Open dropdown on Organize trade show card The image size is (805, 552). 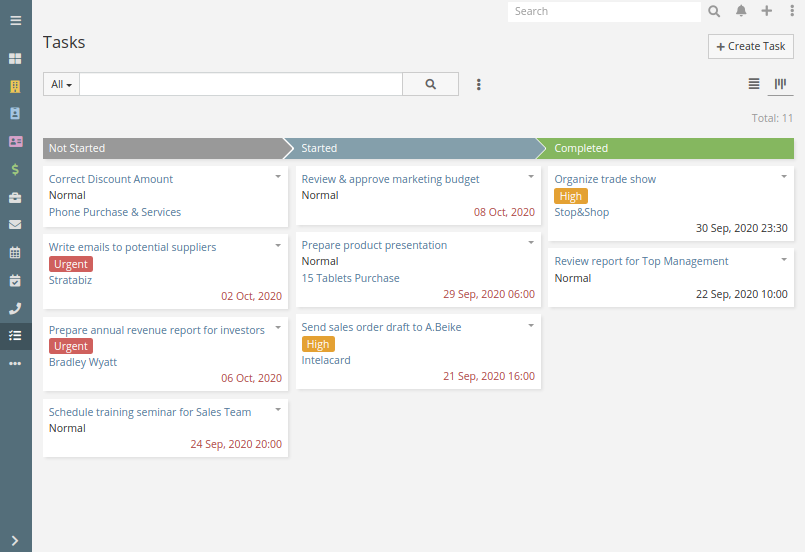click(784, 177)
